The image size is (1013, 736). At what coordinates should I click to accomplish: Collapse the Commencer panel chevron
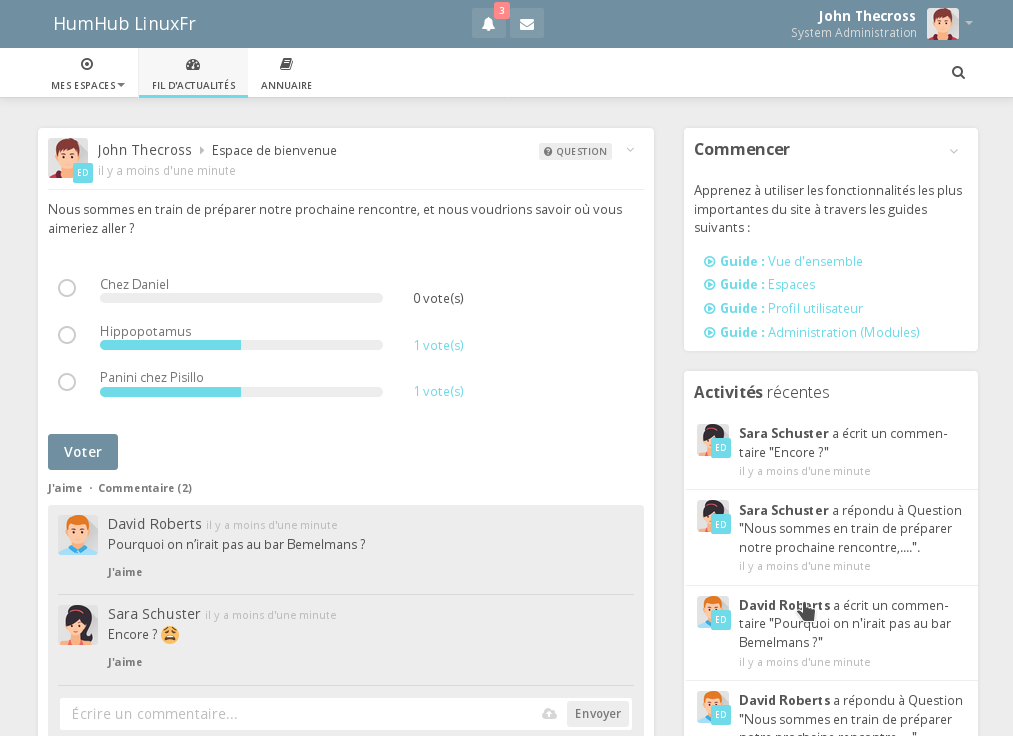pyautogui.click(x=954, y=151)
